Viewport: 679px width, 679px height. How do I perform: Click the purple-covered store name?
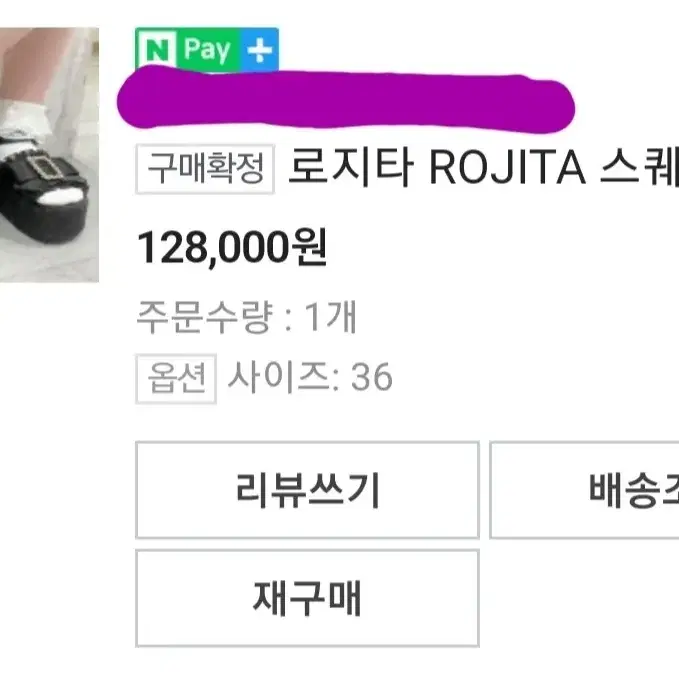coord(346,100)
